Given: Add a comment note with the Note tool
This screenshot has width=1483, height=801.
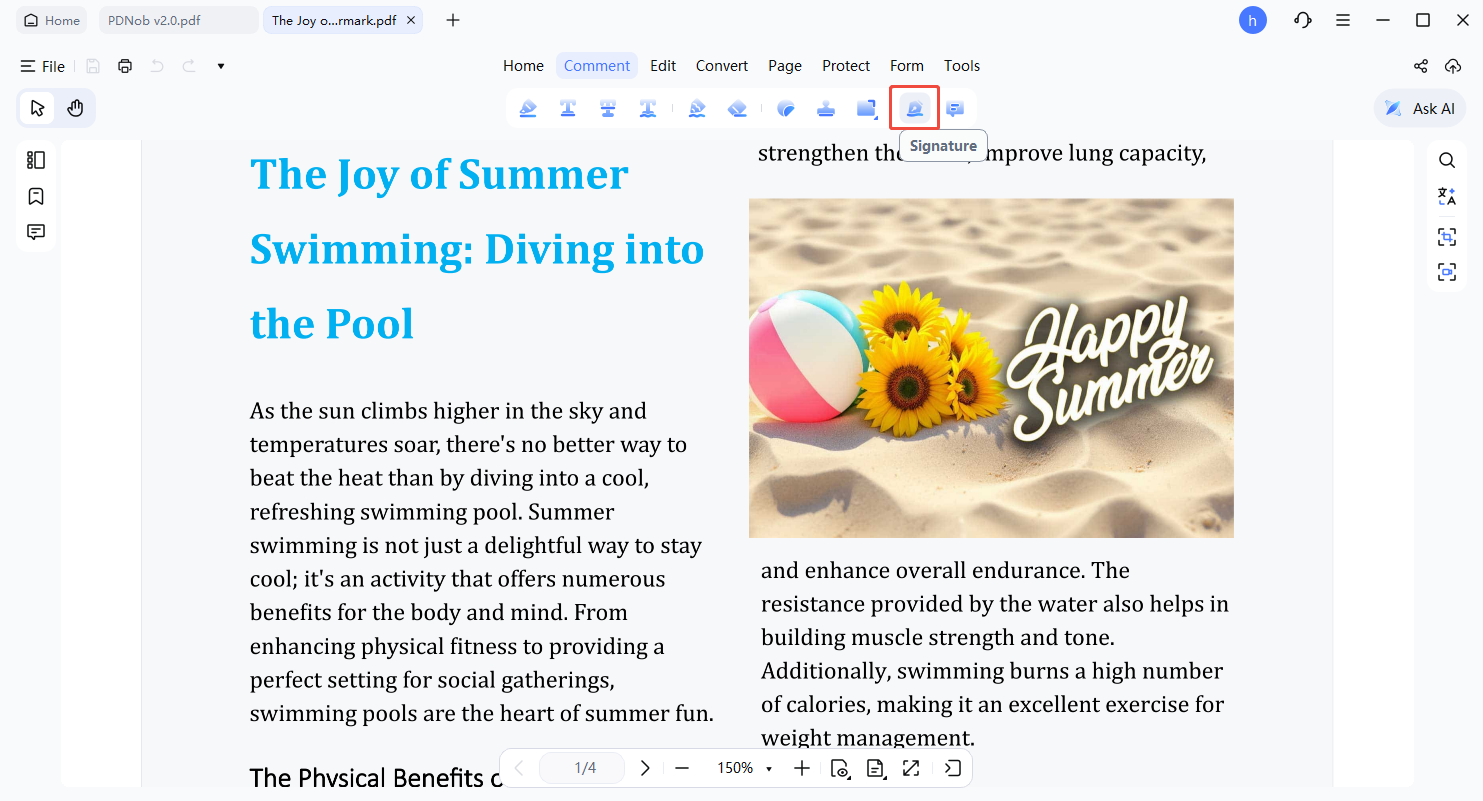Looking at the screenshot, I should [x=955, y=109].
